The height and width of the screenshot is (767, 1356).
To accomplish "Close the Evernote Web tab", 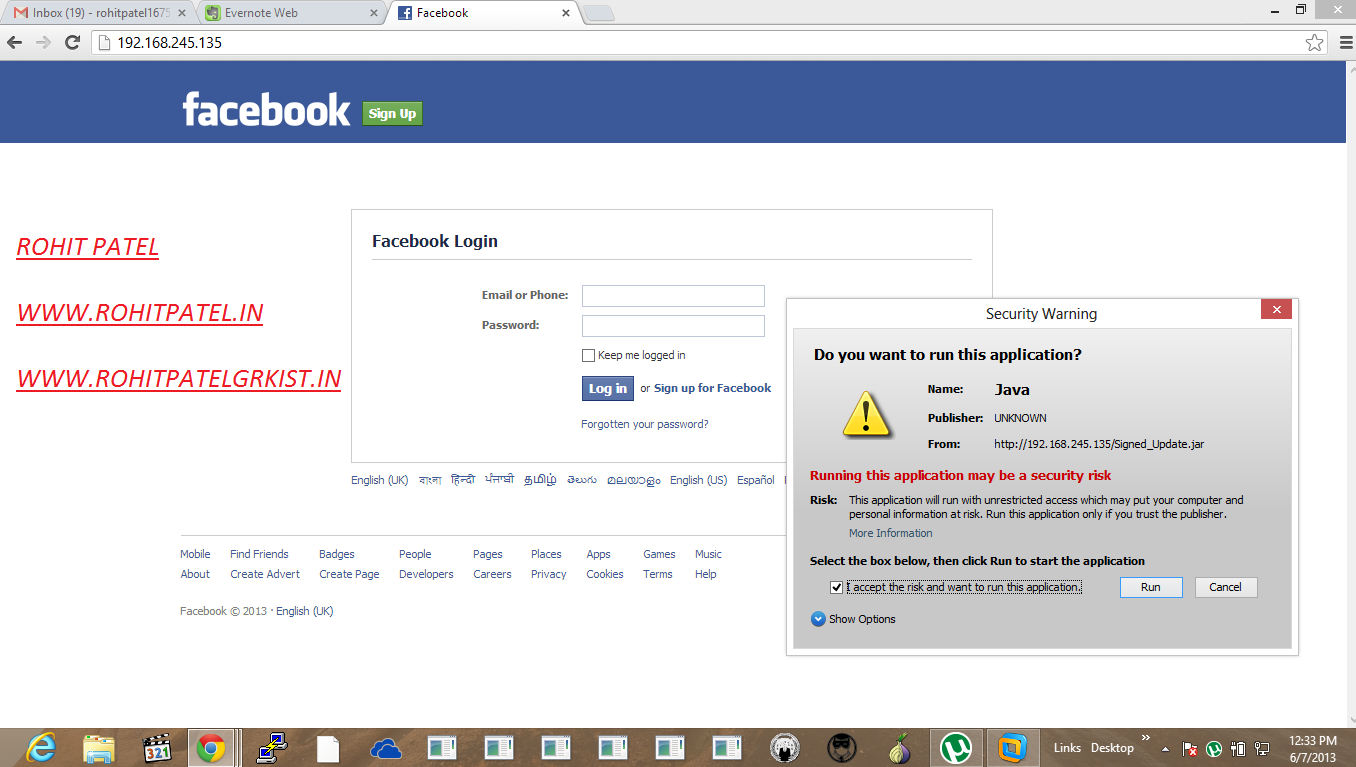I will click(374, 13).
